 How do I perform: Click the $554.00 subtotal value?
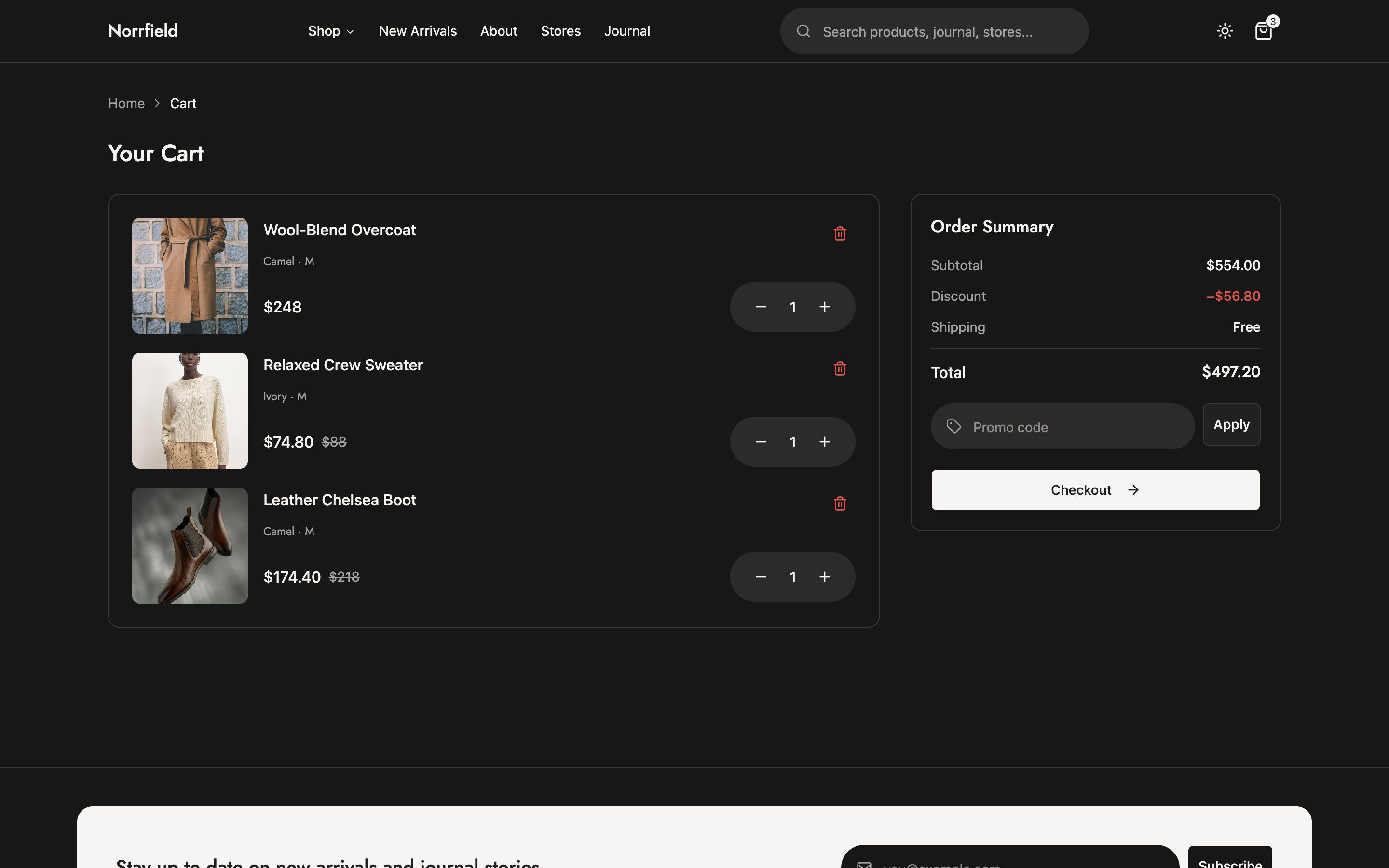(x=1233, y=265)
